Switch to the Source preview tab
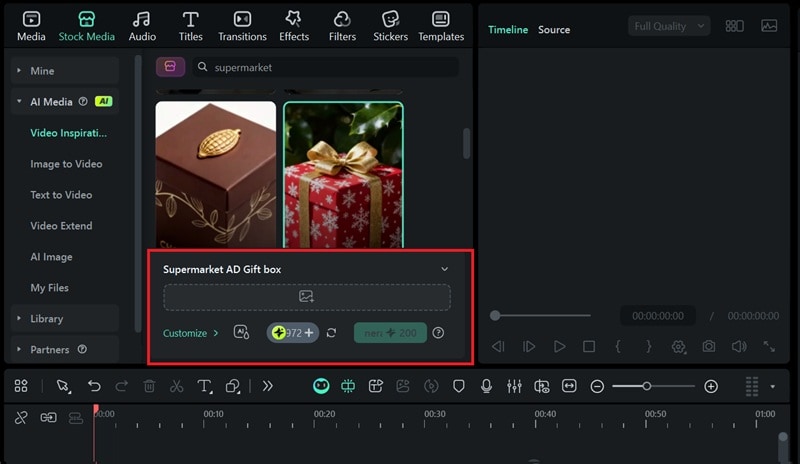The height and width of the screenshot is (464, 800). [x=554, y=30]
